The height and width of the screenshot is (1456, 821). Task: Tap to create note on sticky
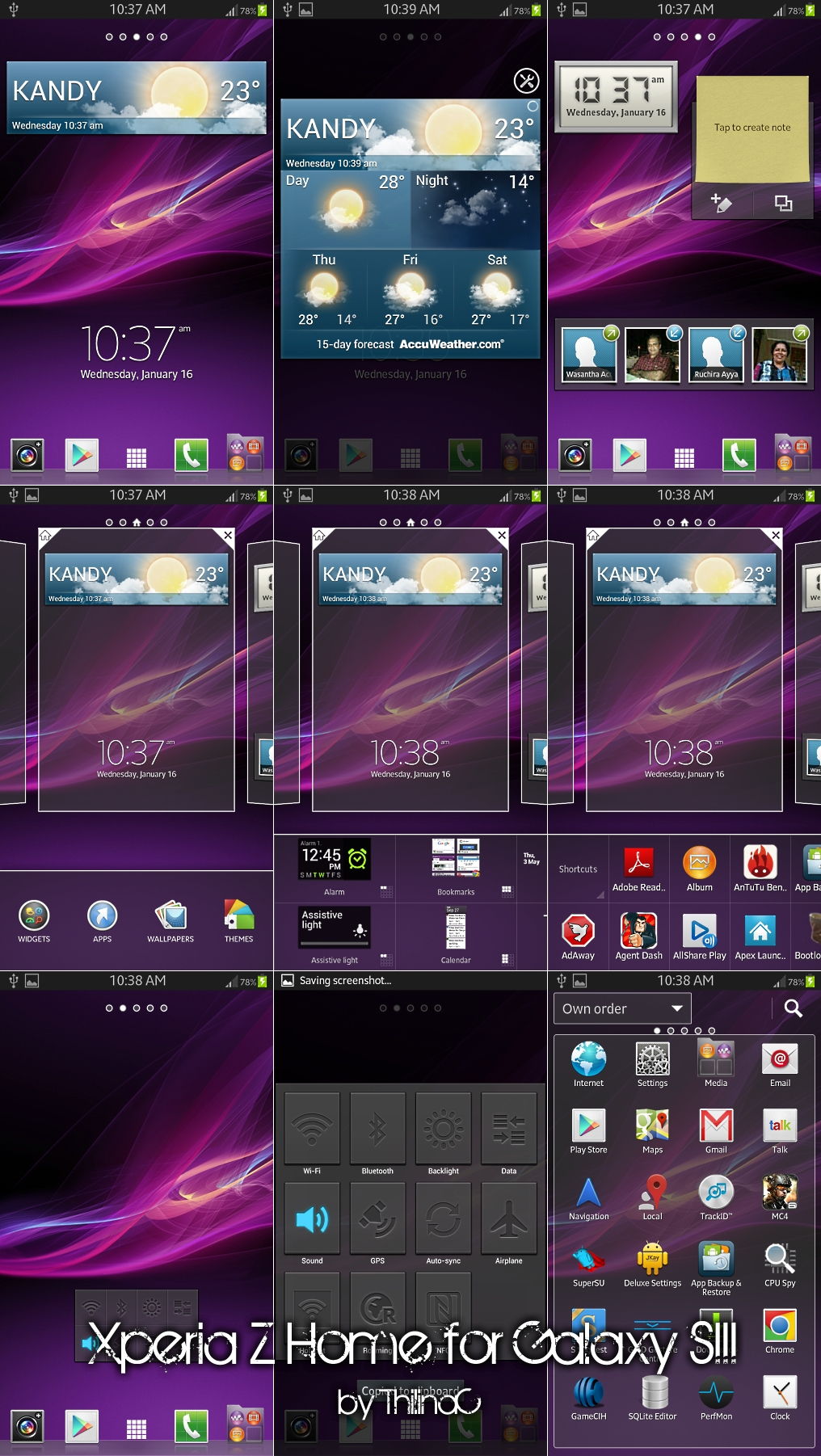coord(752,128)
